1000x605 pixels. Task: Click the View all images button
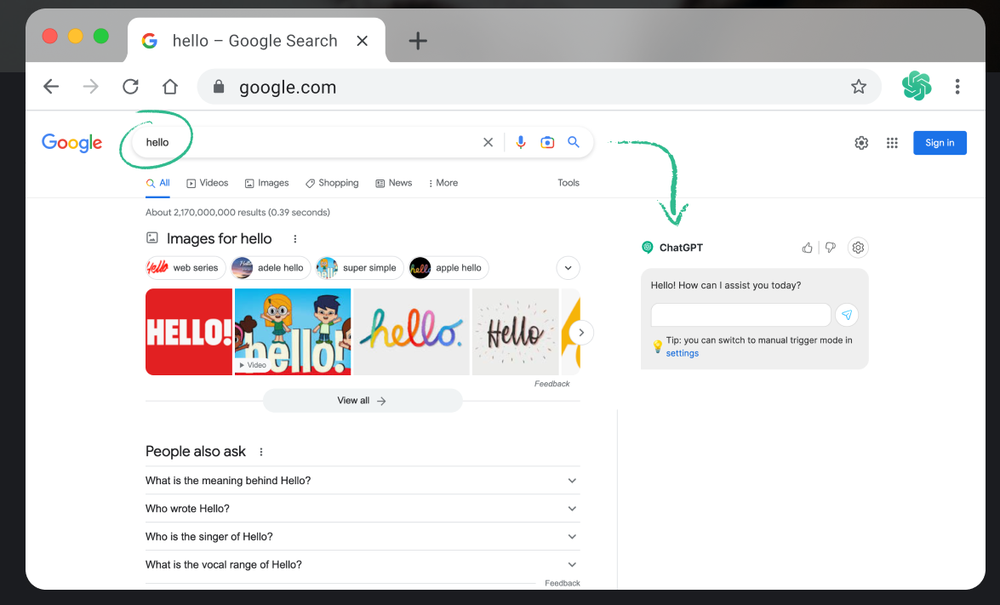coord(362,400)
